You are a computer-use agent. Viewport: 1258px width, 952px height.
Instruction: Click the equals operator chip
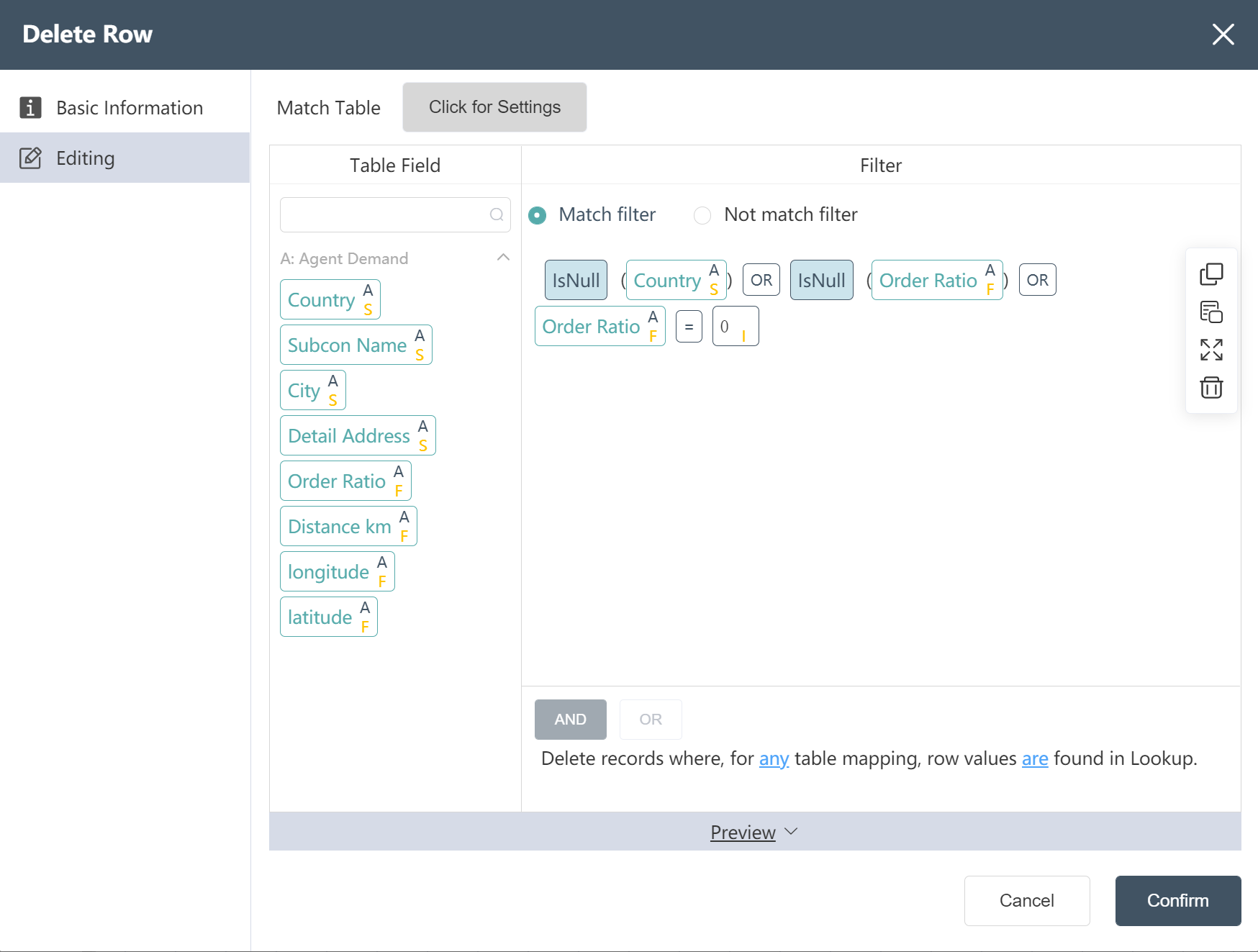[x=689, y=327]
